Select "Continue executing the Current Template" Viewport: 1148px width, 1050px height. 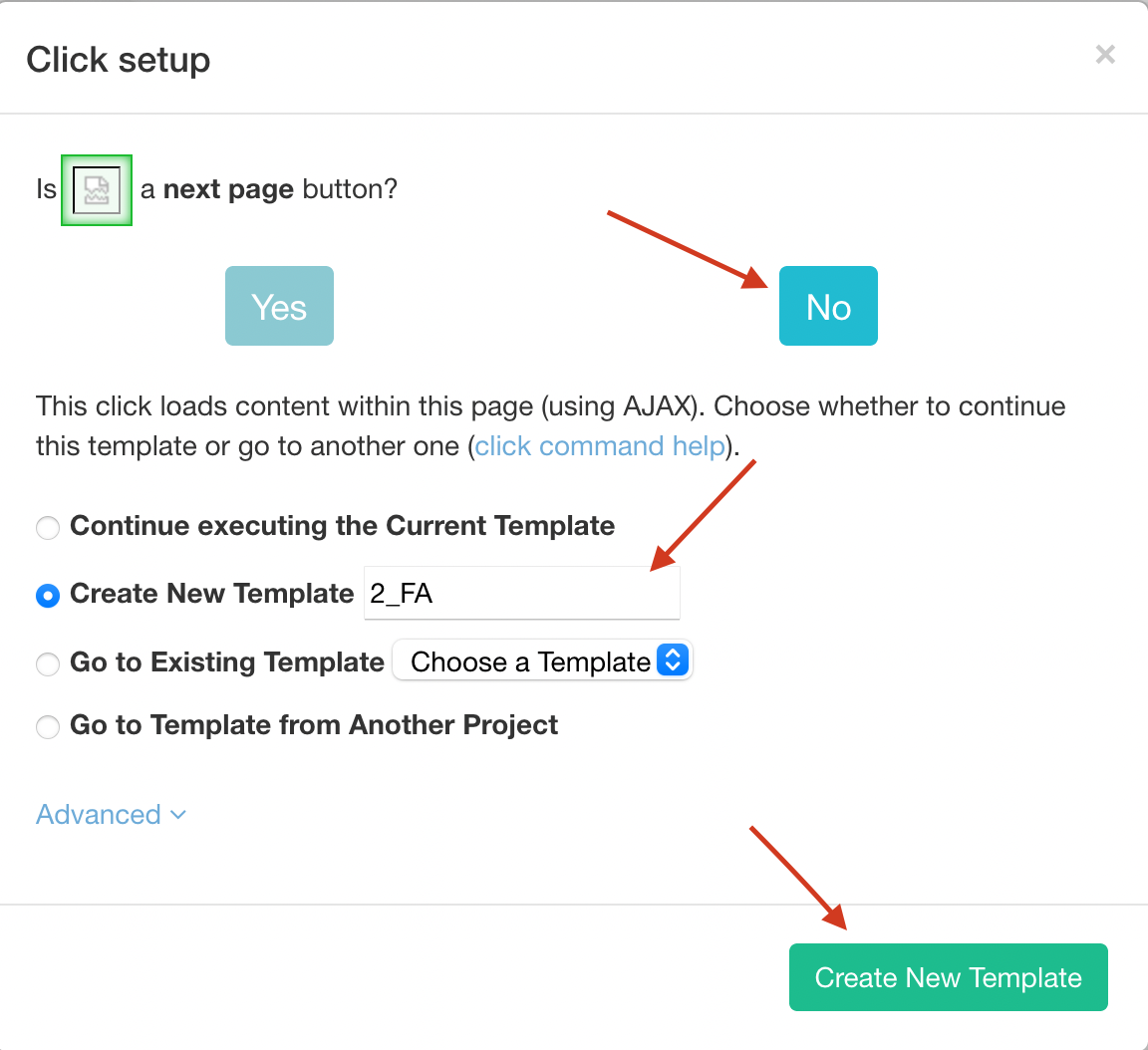(47, 527)
